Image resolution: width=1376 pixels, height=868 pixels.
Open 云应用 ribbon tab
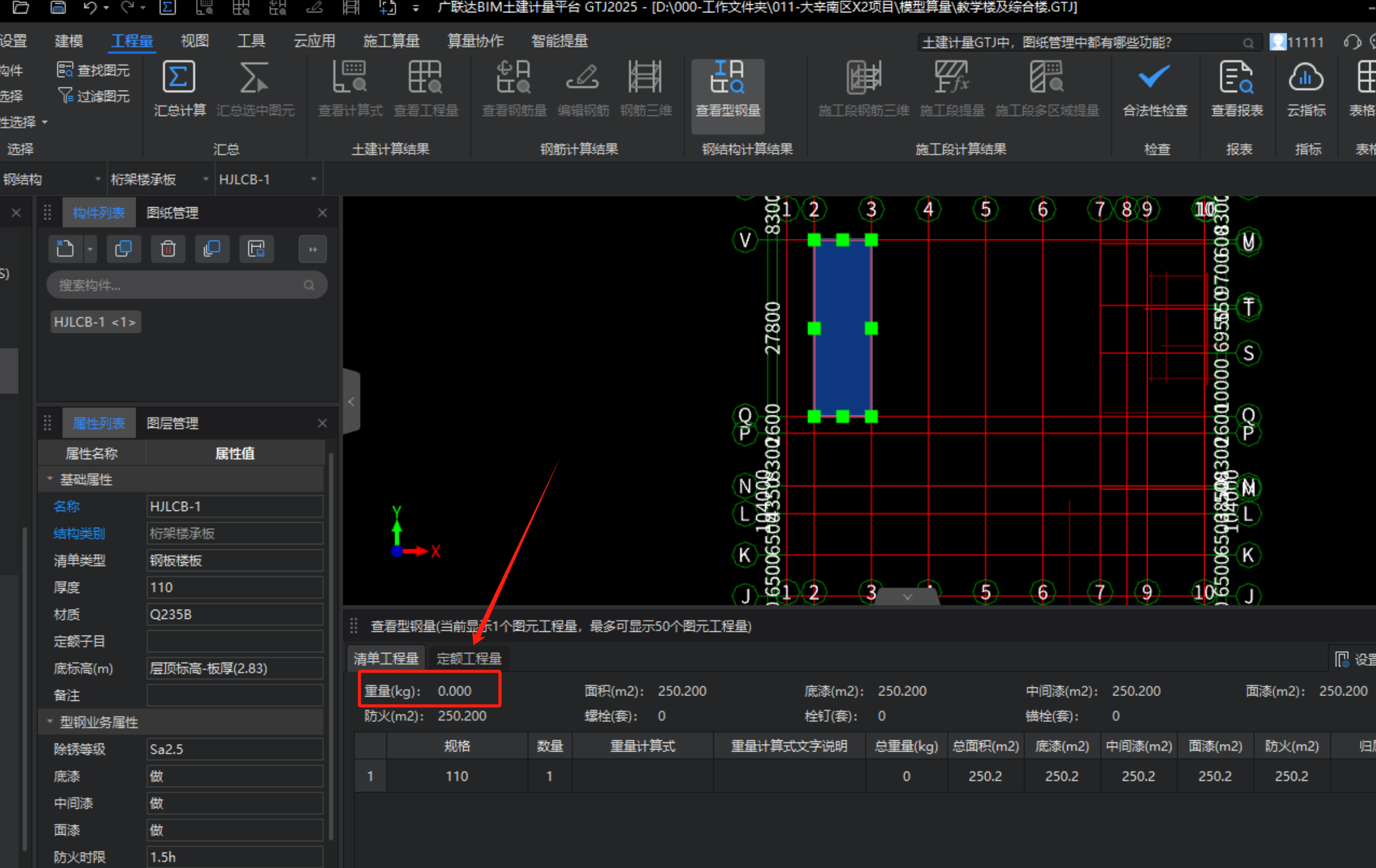click(314, 41)
